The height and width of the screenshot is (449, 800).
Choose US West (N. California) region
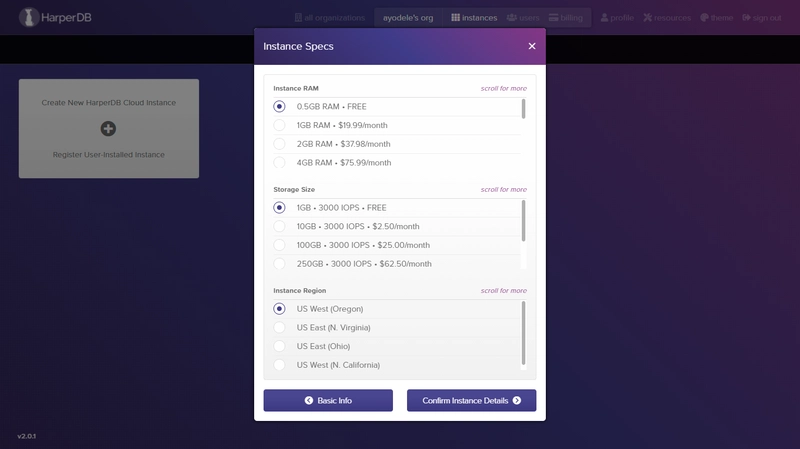click(x=396, y=365)
